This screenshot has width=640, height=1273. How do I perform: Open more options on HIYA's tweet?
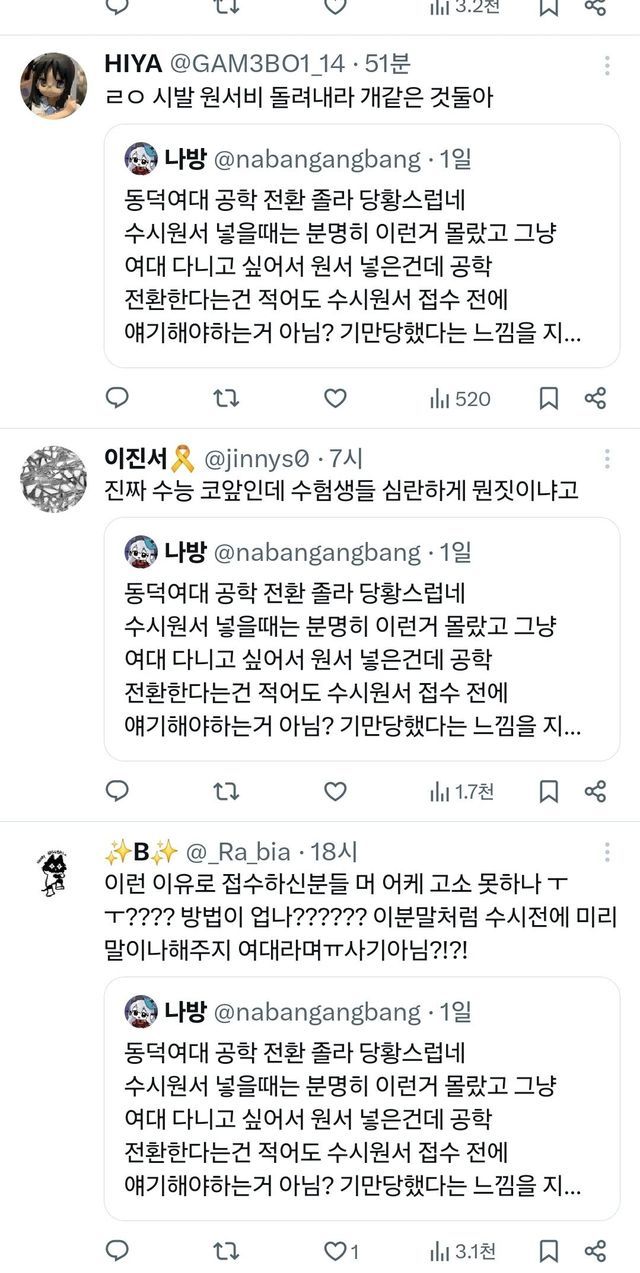click(x=607, y=66)
